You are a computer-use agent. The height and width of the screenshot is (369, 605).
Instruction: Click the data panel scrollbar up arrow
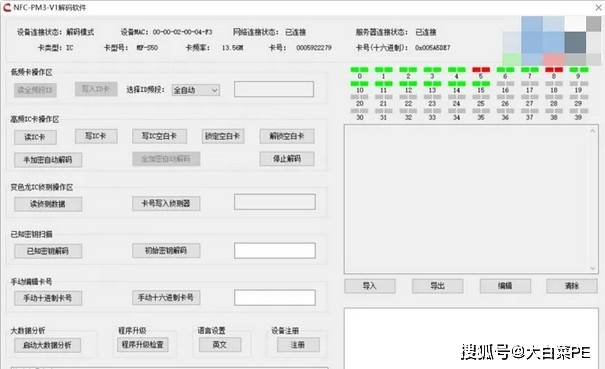coord(593,131)
